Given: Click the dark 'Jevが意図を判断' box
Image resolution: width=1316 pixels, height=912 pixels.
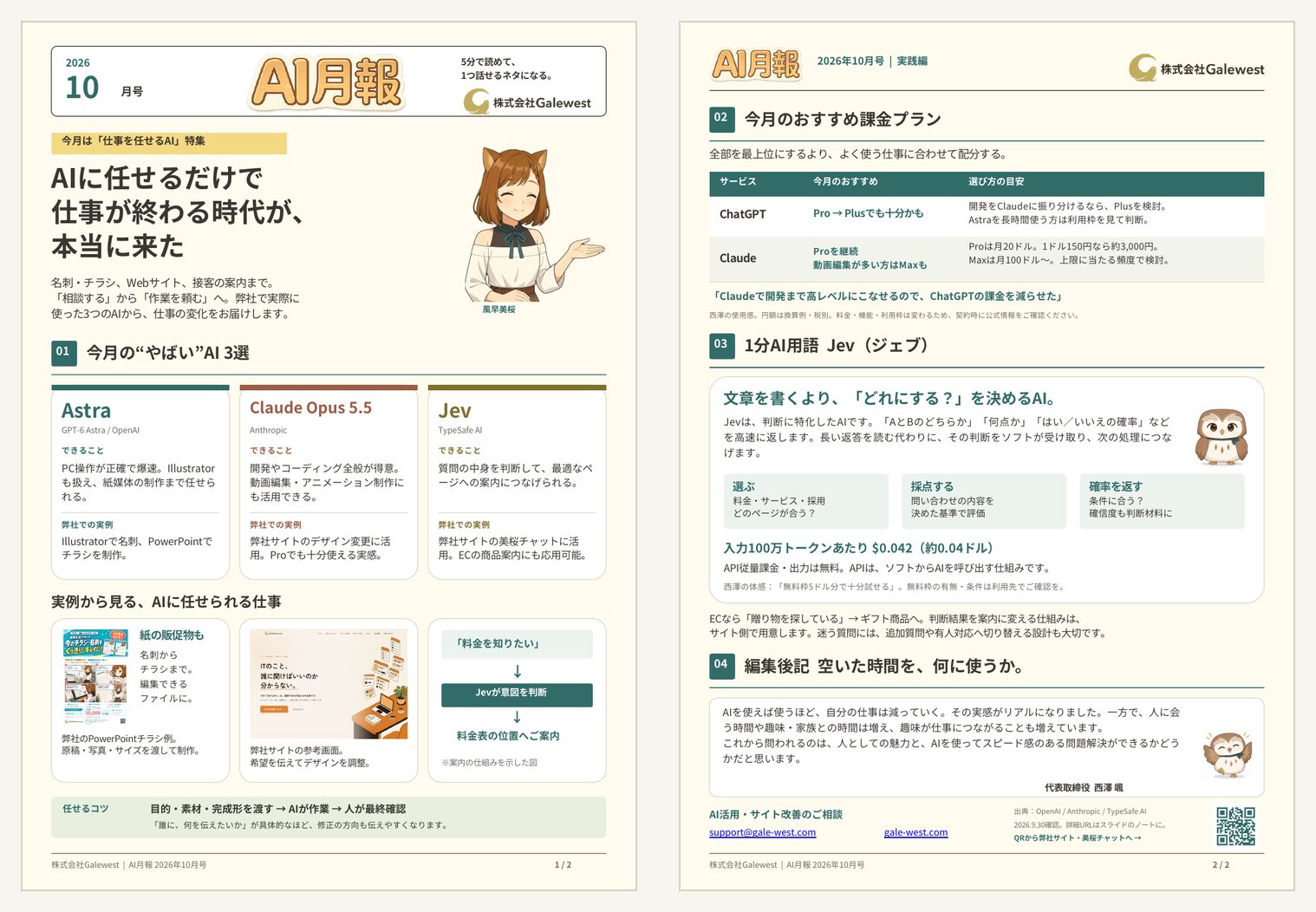Looking at the screenshot, I should tap(517, 694).
